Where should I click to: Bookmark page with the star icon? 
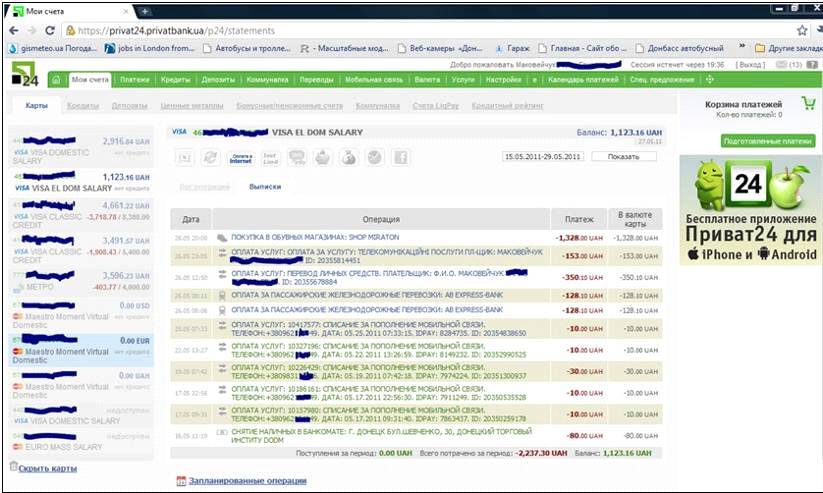click(x=798, y=31)
